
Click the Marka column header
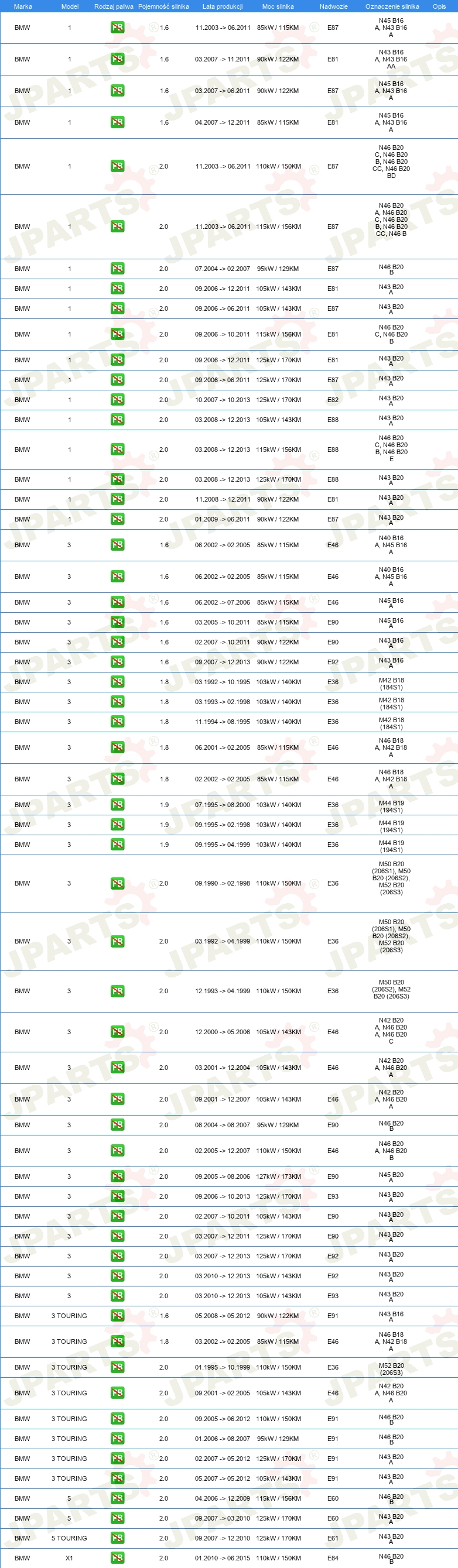tap(22, 6)
